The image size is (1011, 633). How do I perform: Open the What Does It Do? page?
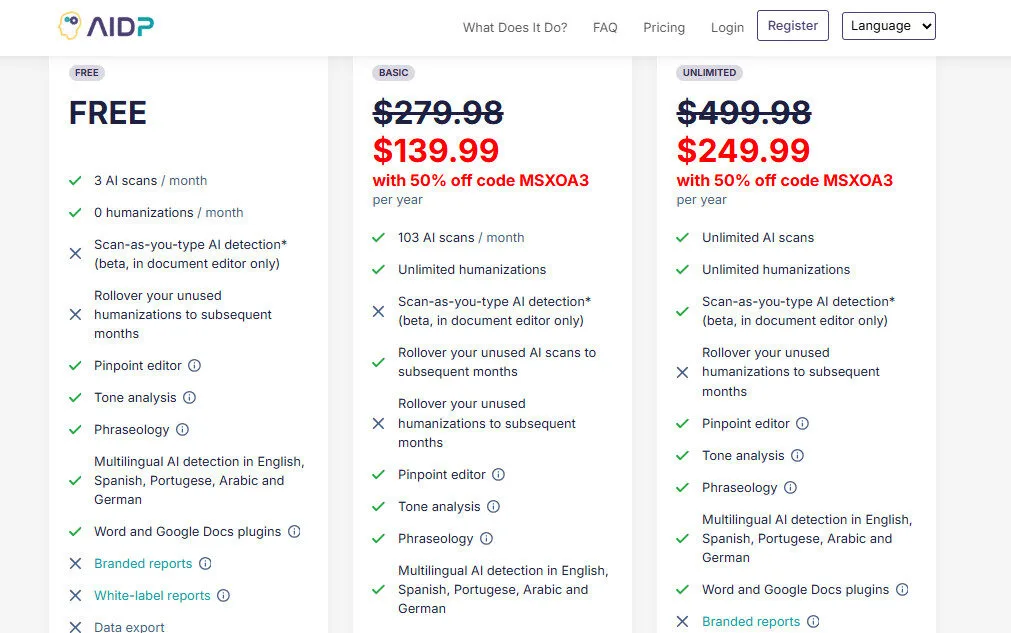515,28
